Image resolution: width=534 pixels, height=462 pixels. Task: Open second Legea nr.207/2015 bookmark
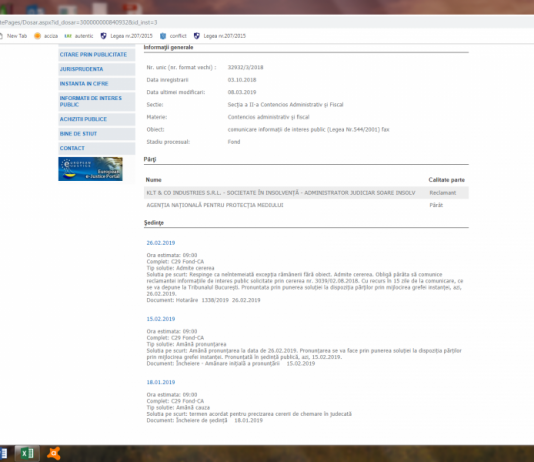(220, 36)
